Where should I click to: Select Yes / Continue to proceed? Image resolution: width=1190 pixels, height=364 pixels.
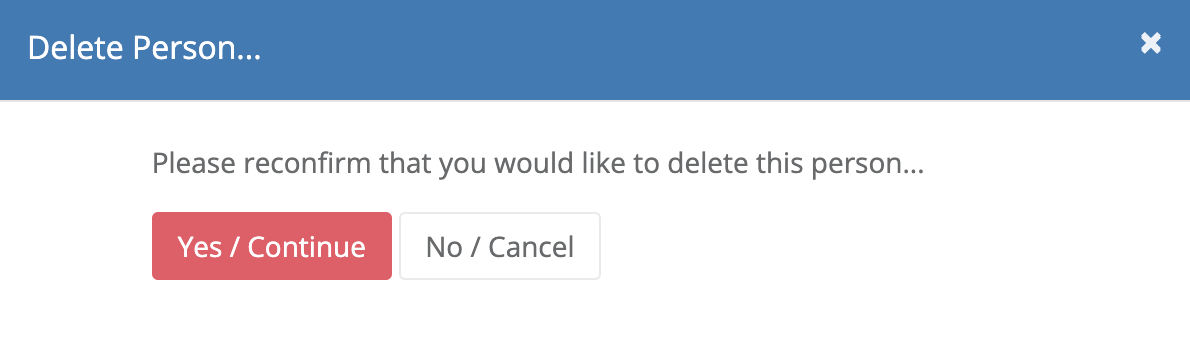[x=272, y=246]
